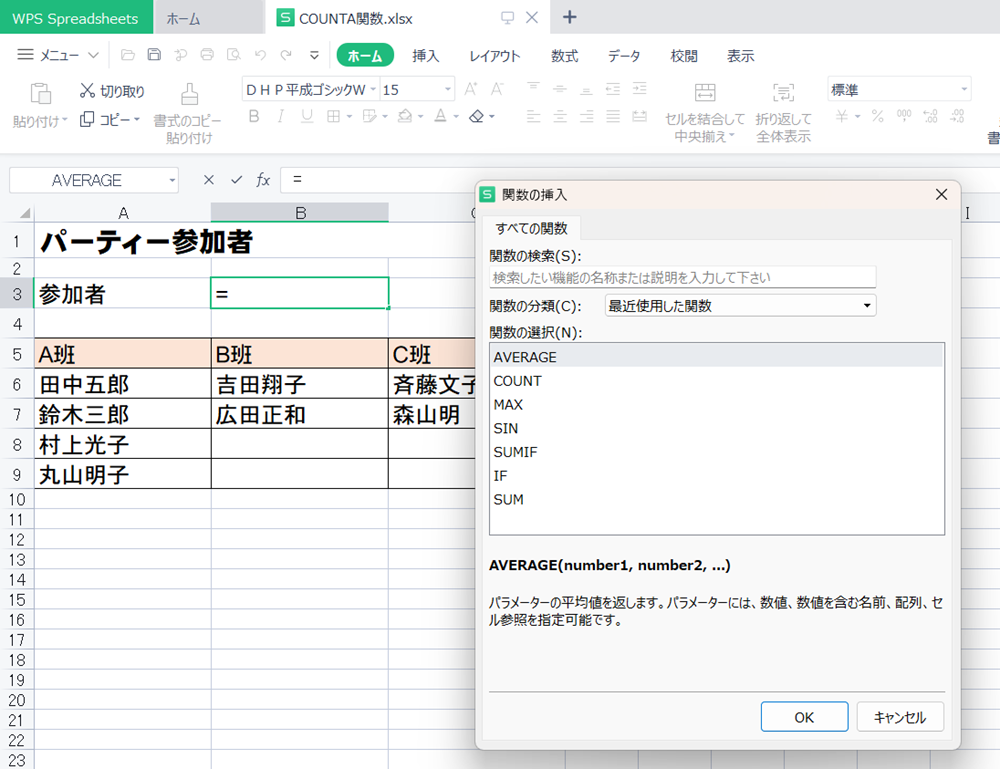Image resolution: width=1000 pixels, height=769 pixels.
Task: Decrease font size icon
Action: pyautogui.click(x=497, y=89)
